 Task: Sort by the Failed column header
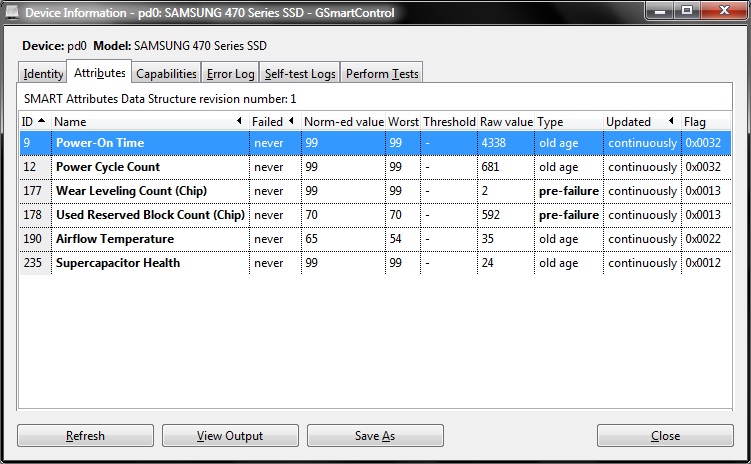pos(275,122)
